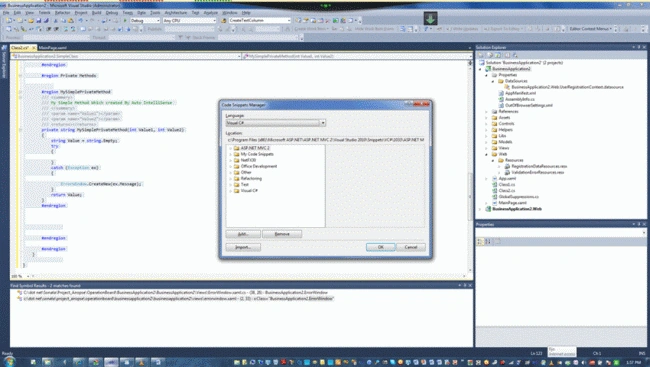This screenshot has width=650, height=367.
Task: Click the Remove button in Code Snippets Manager
Action: click(x=282, y=234)
